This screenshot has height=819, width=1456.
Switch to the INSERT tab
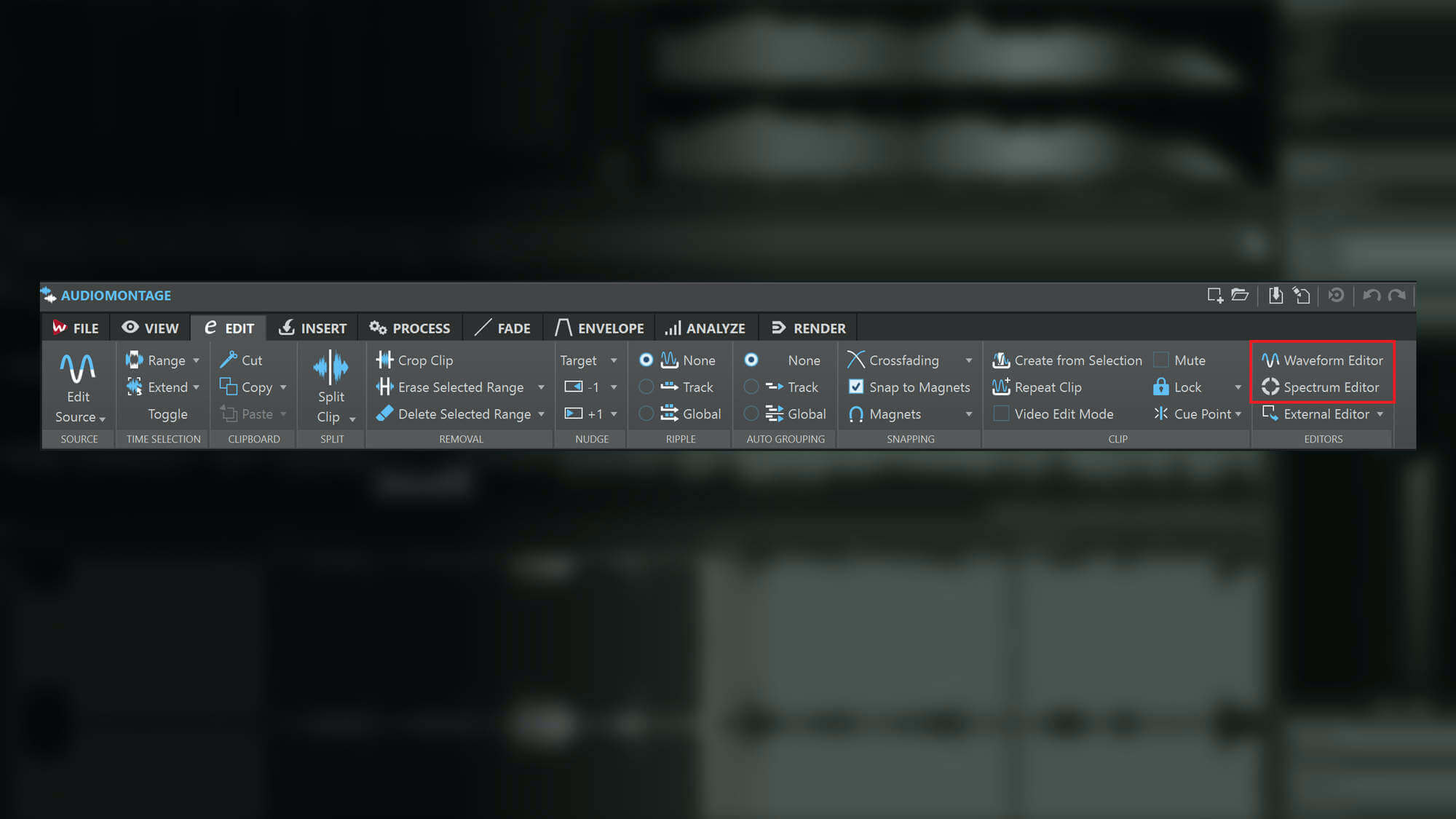pos(313,328)
